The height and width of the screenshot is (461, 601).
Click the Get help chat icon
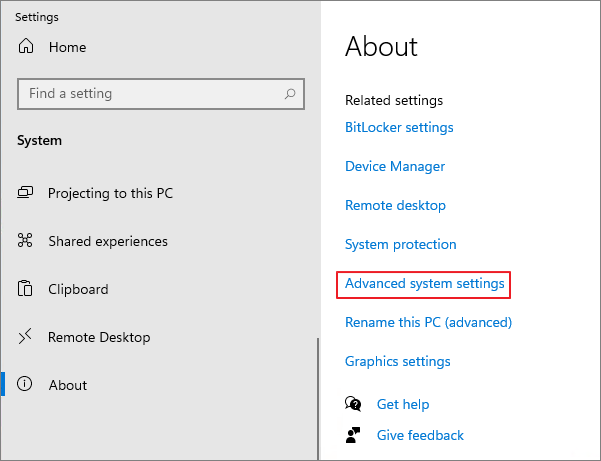[x=353, y=404]
